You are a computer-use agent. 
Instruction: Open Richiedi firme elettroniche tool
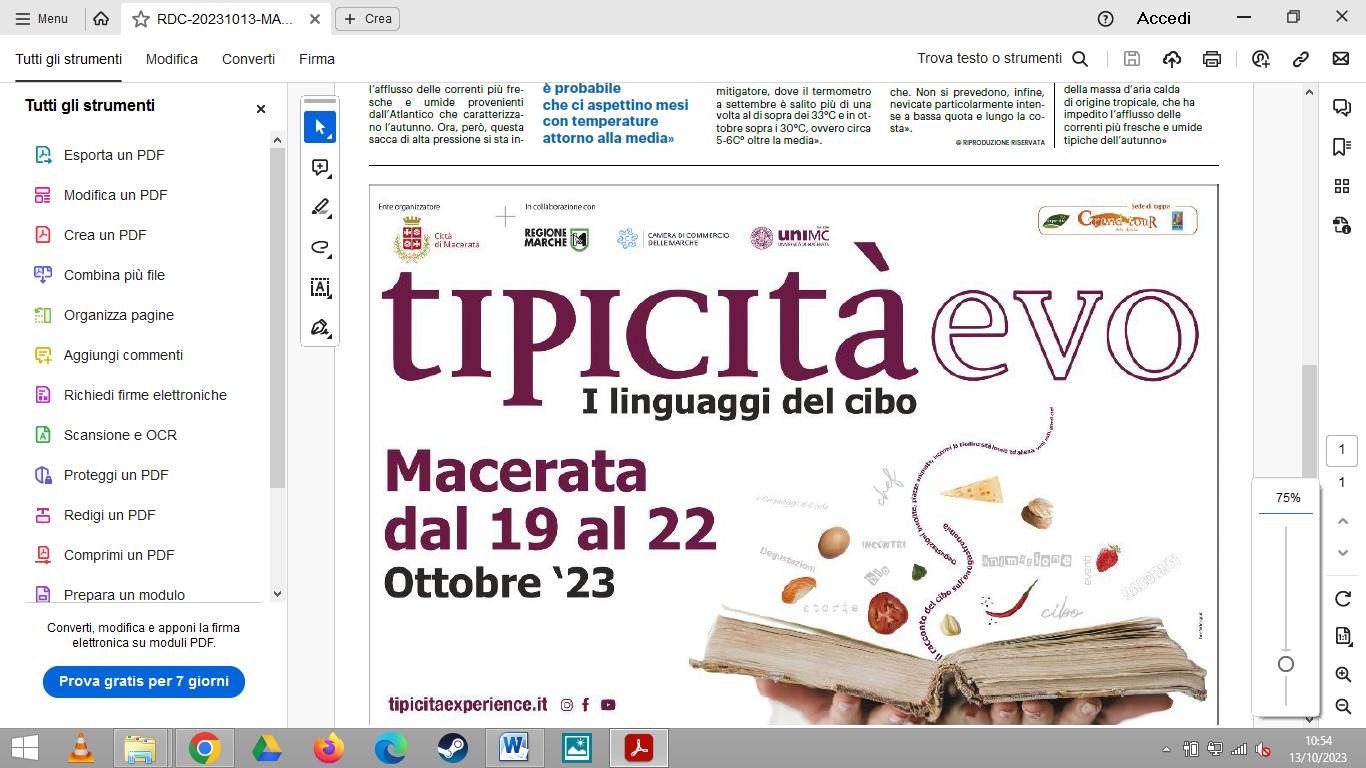(146, 395)
